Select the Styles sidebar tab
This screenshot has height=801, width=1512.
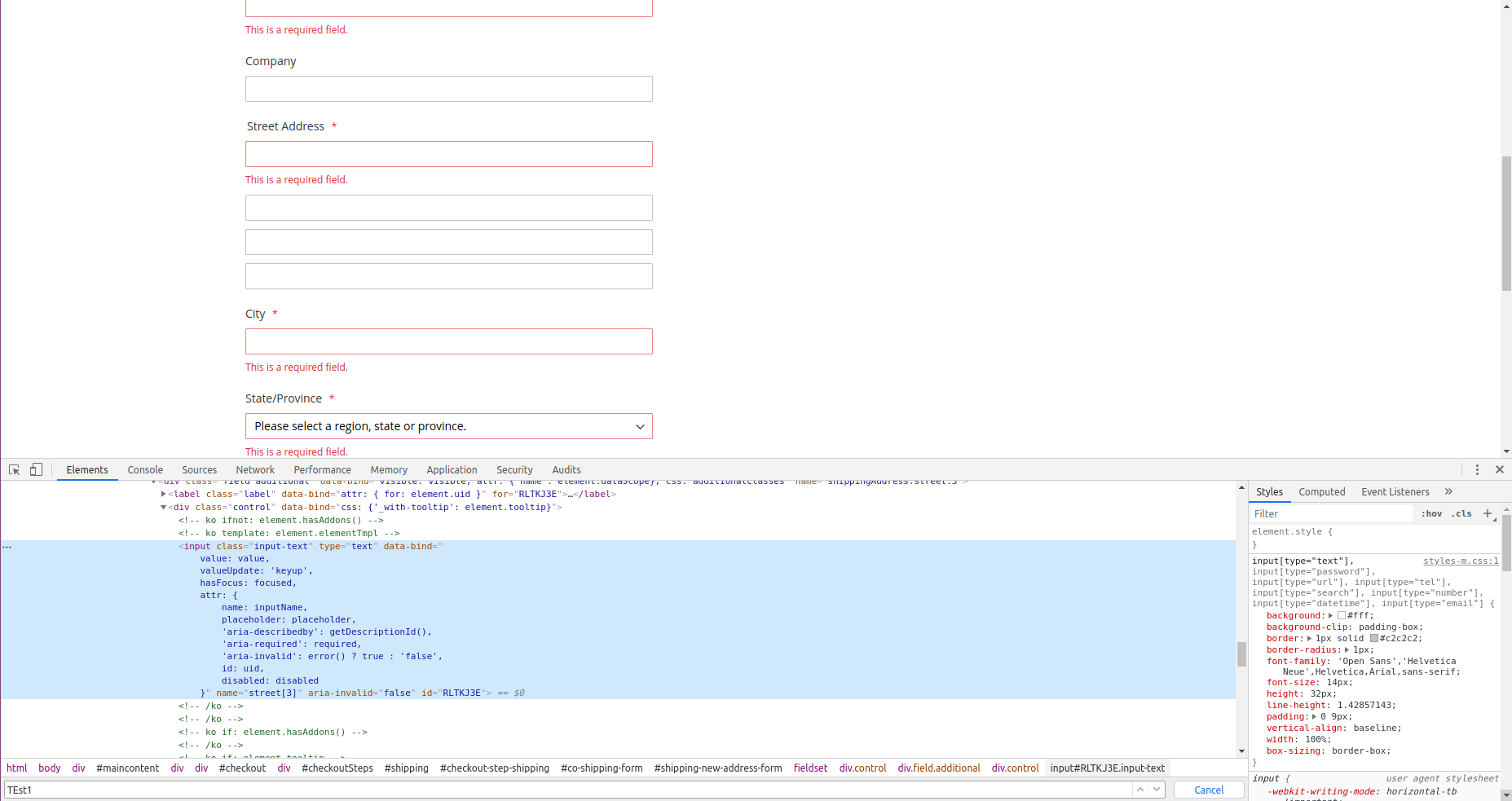[x=1269, y=491]
